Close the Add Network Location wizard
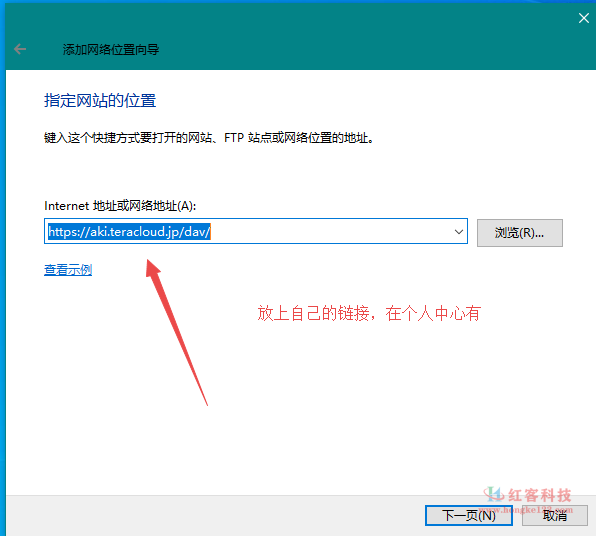The image size is (596, 536). 583,18
